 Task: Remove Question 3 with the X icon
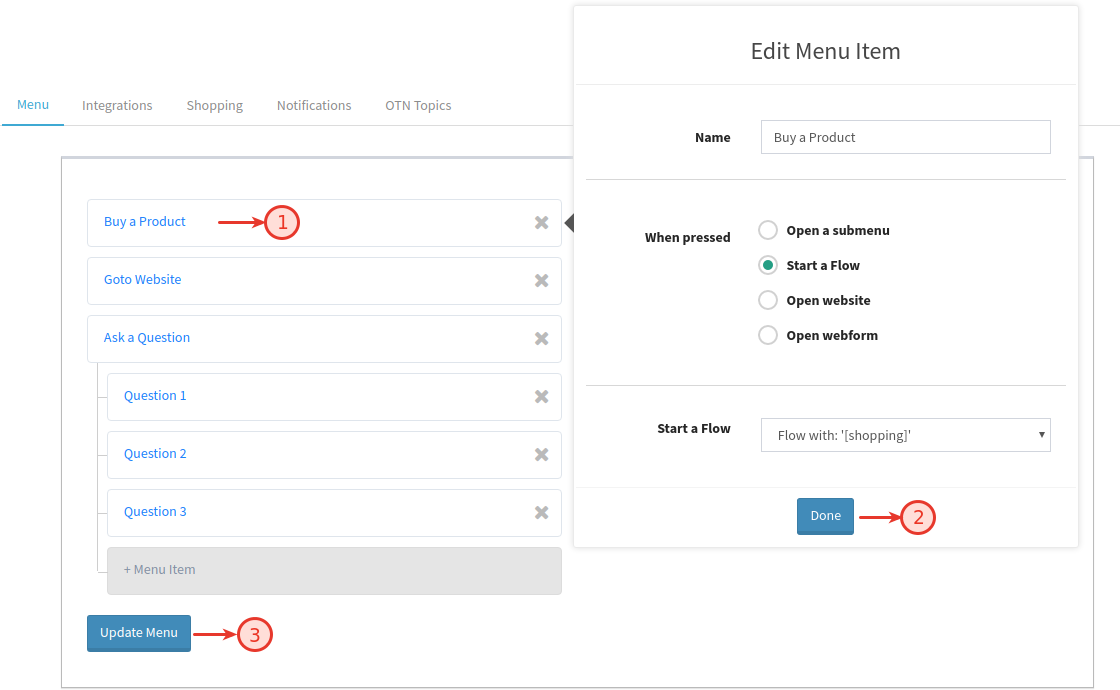tap(541, 512)
